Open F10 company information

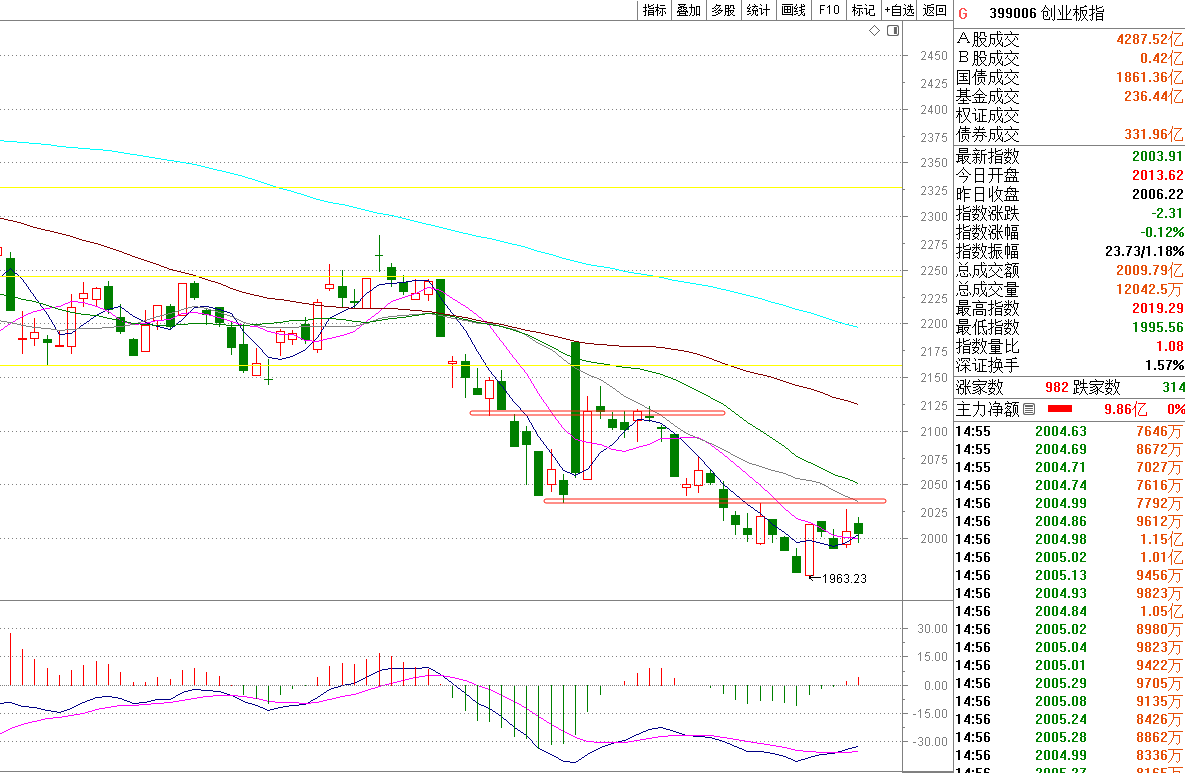(829, 10)
